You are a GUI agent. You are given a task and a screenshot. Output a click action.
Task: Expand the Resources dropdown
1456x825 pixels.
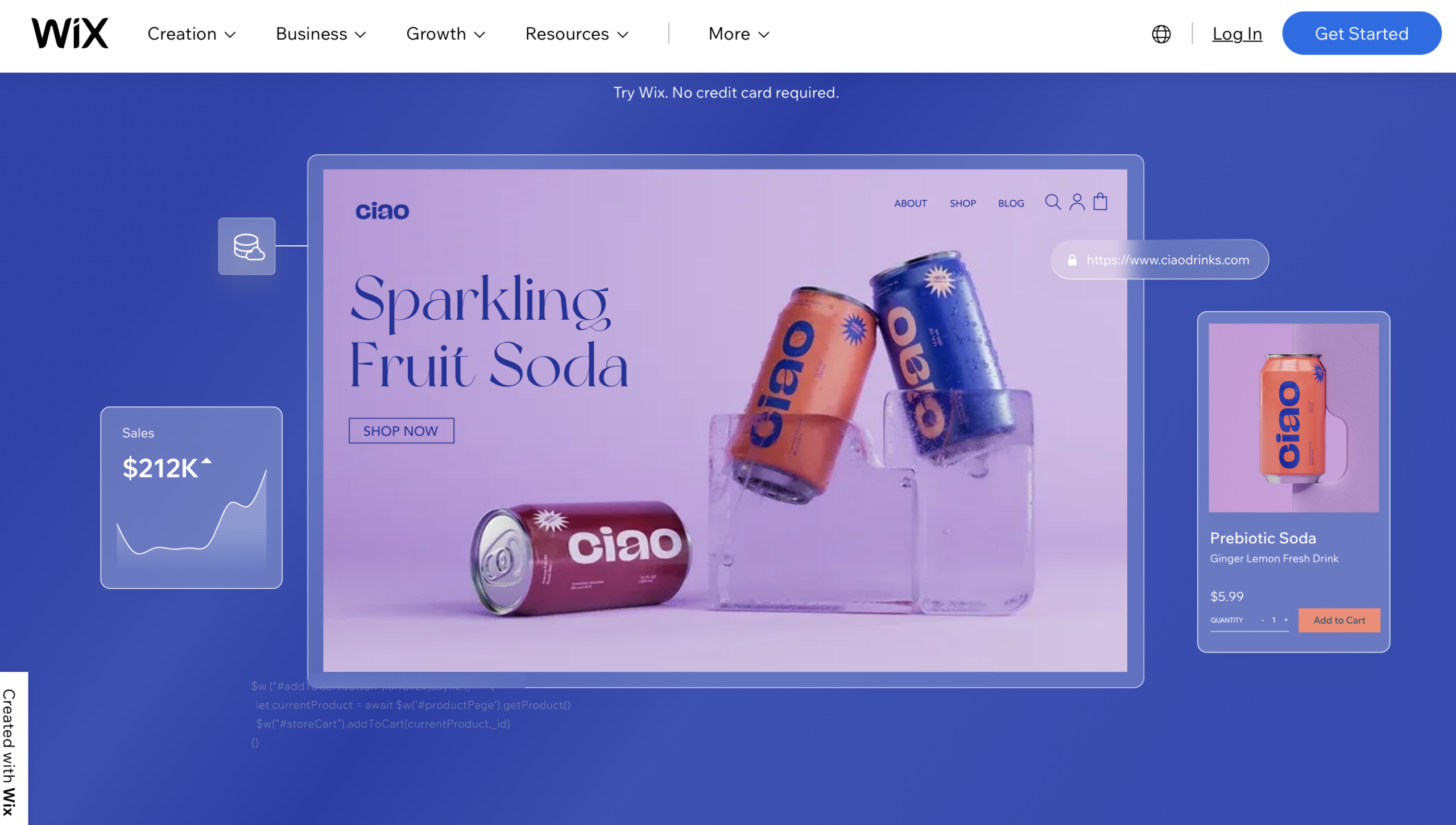pos(577,34)
